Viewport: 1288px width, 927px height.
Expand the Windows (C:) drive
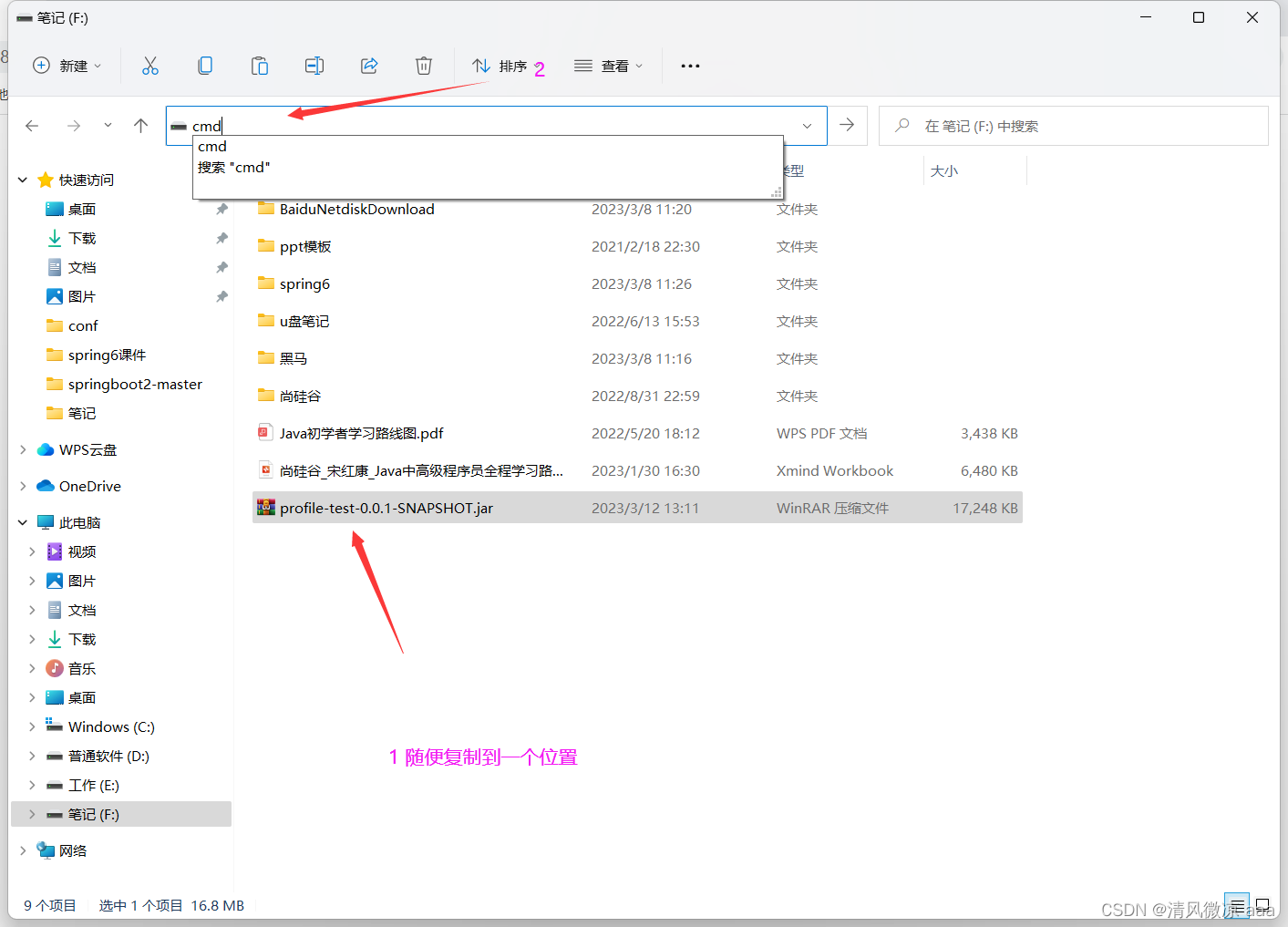coord(32,726)
